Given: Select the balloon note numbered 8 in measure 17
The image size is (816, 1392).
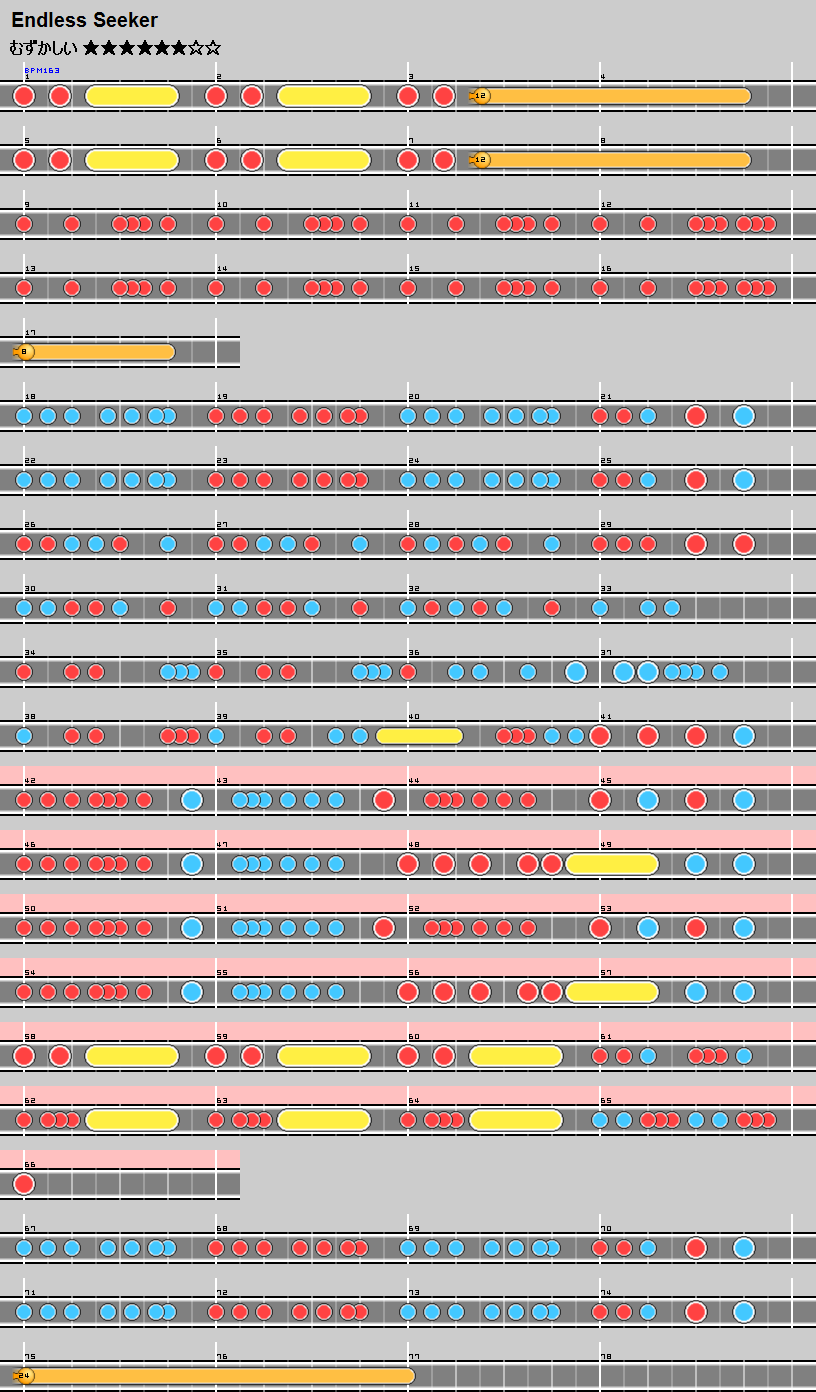Looking at the screenshot, I should click(x=25, y=352).
